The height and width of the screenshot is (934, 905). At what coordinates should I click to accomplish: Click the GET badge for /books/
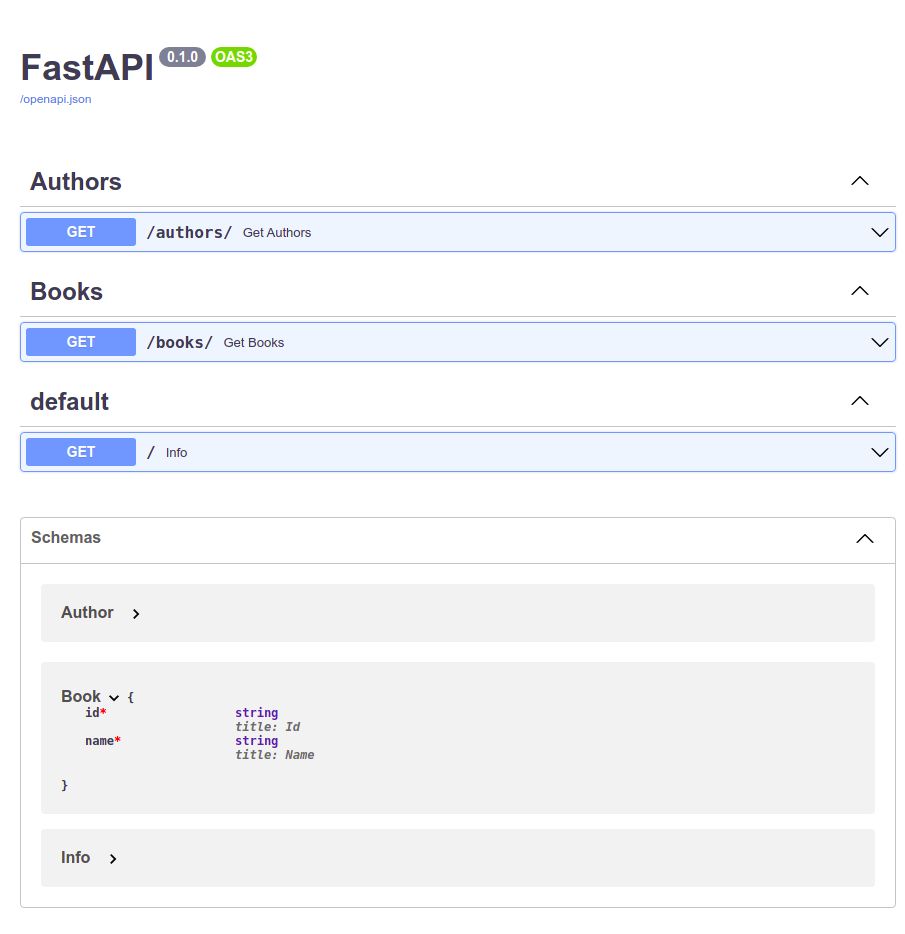81,342
